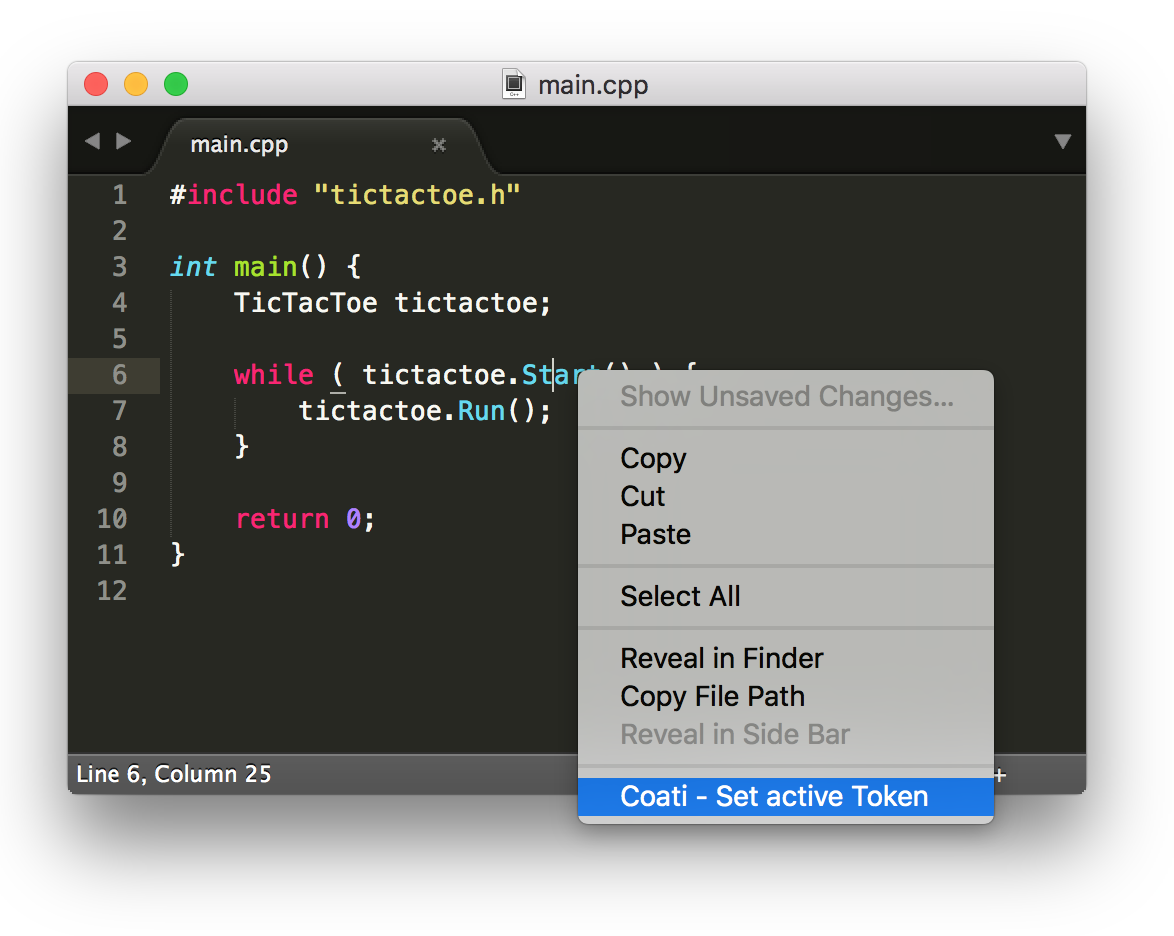The image size is (1174, 936).
Task: Click the Run method call on line 7
Action: pos(481,411)
